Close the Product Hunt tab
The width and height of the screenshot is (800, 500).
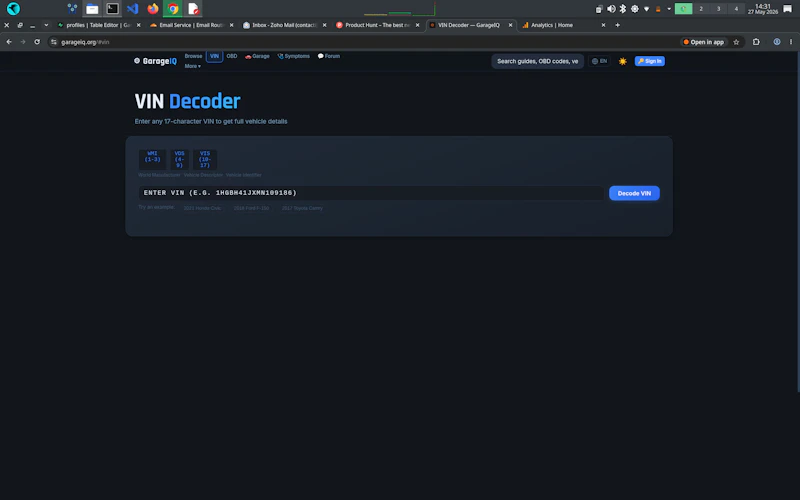[x=417, y=25]
